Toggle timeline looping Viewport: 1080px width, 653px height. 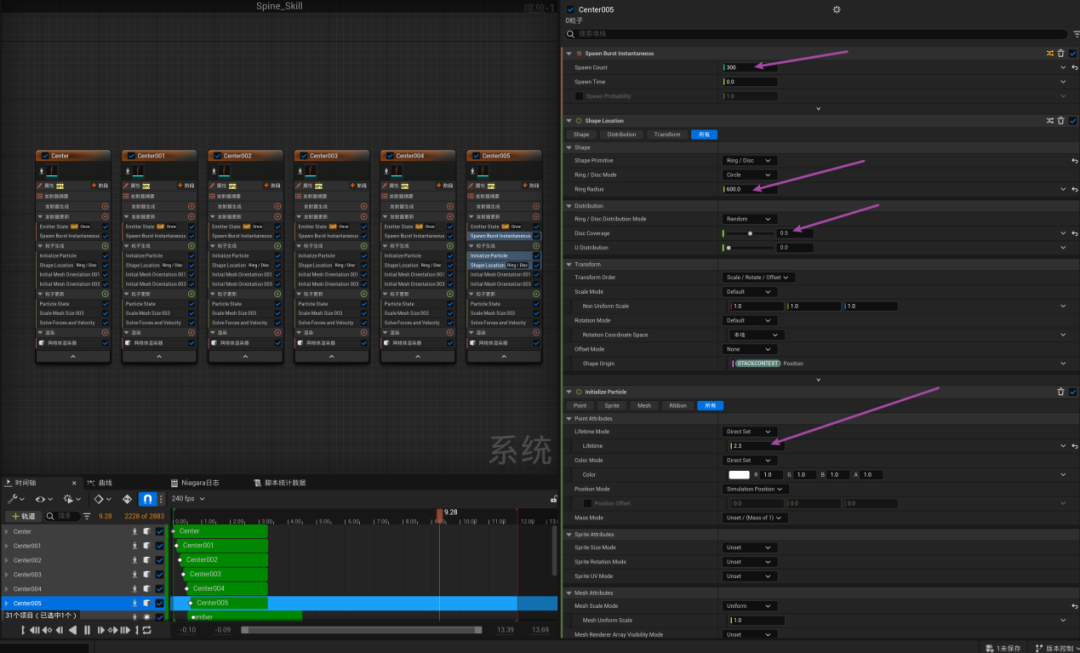click(147, 630)
